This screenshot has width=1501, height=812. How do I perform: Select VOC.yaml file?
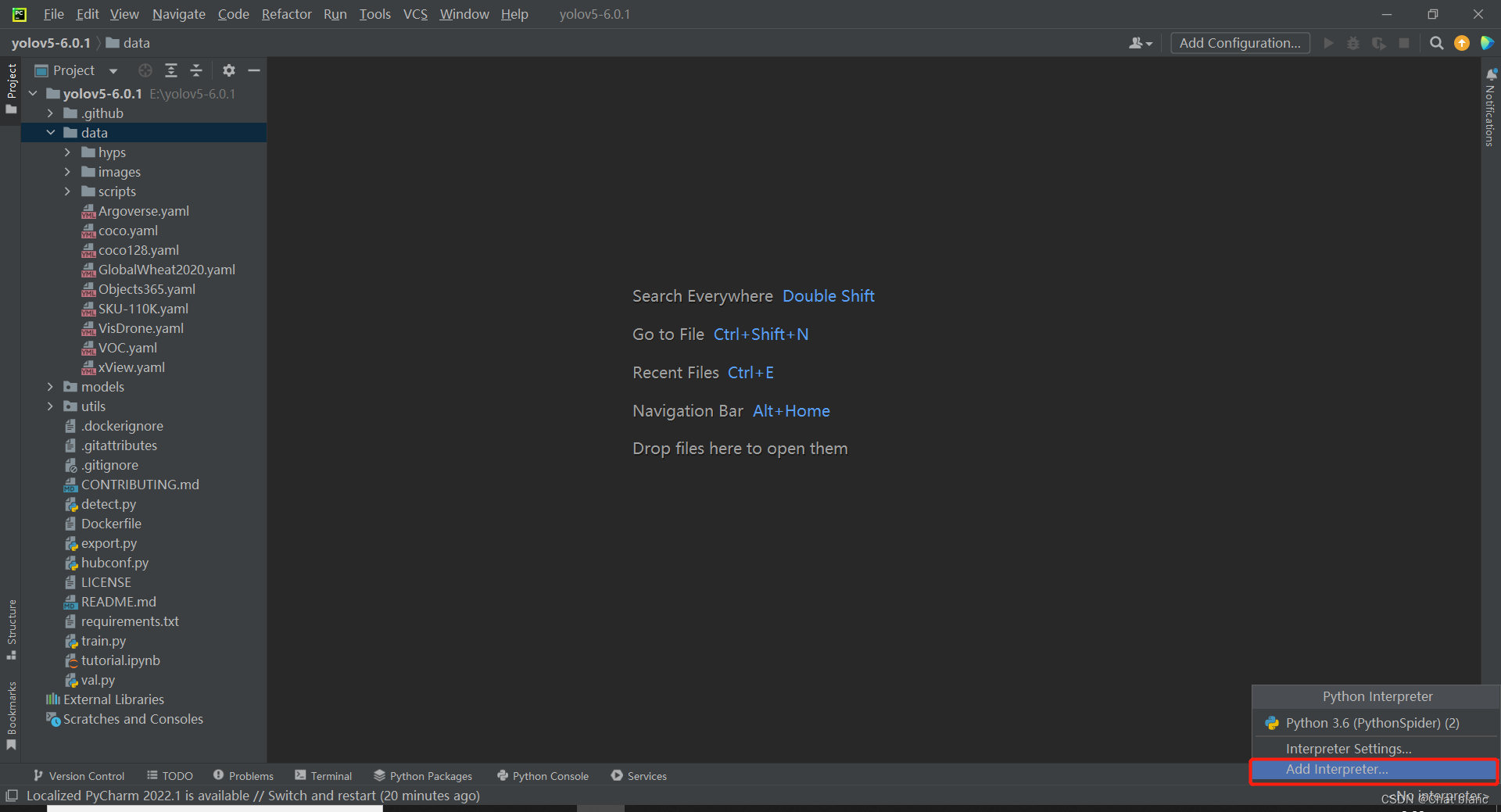(120, 348)
